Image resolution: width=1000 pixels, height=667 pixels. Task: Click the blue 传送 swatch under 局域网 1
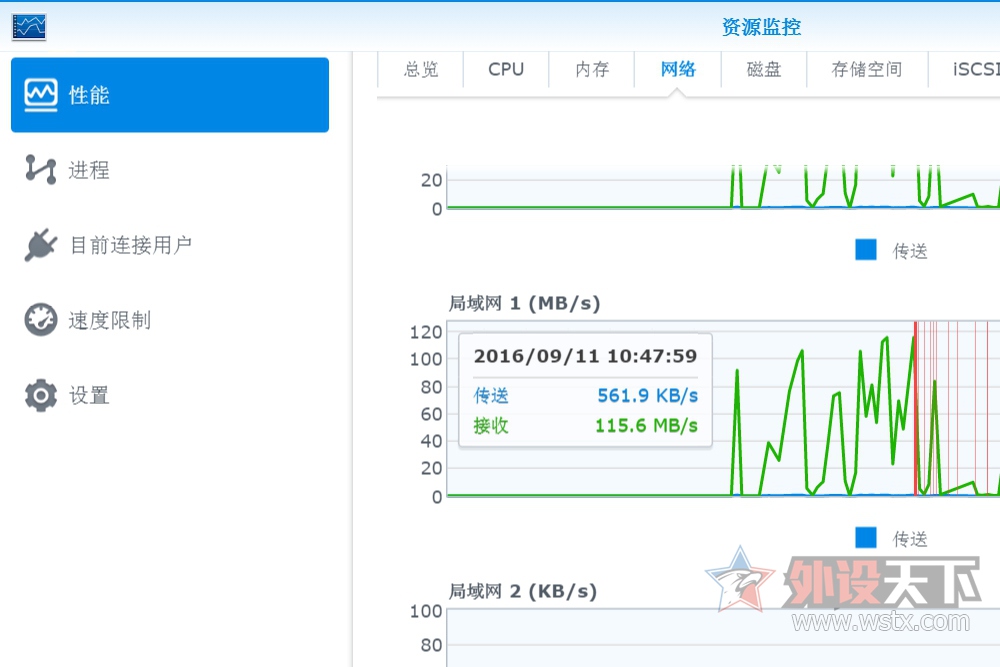(x=866, y=538)
